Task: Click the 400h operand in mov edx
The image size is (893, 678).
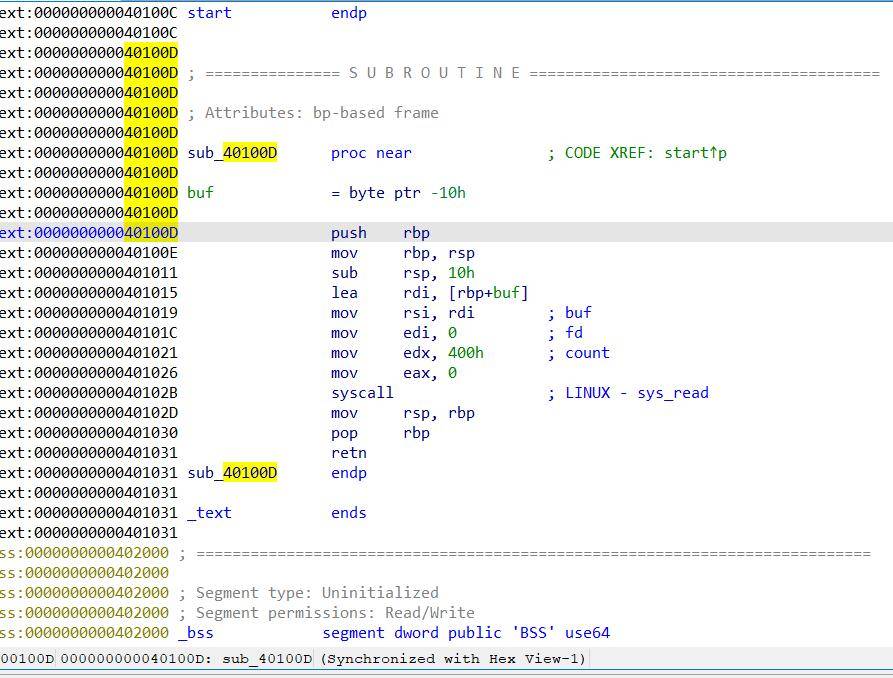Action: 466,353
